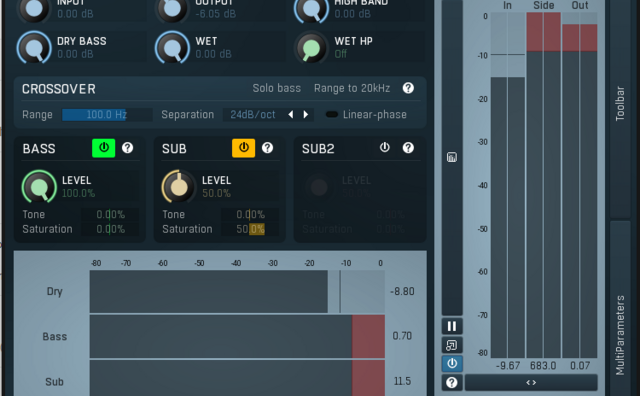The image size is (640, 396).
Task: Click the meter settings icon above pause
Action: [452, 157]
